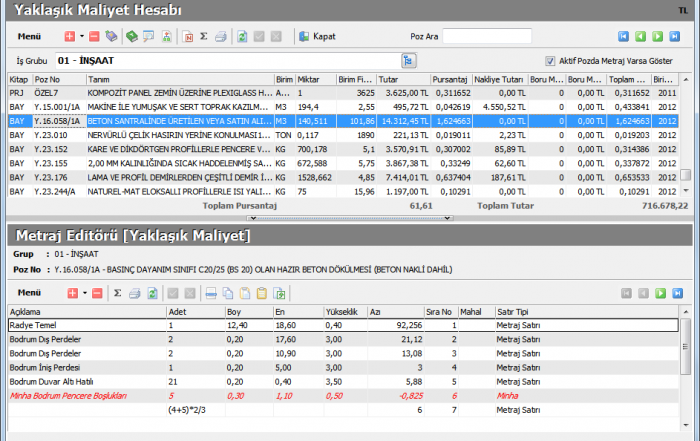Sort by the Tutar column header
This screenshot has width=700, height=441.
pos(402,79)
